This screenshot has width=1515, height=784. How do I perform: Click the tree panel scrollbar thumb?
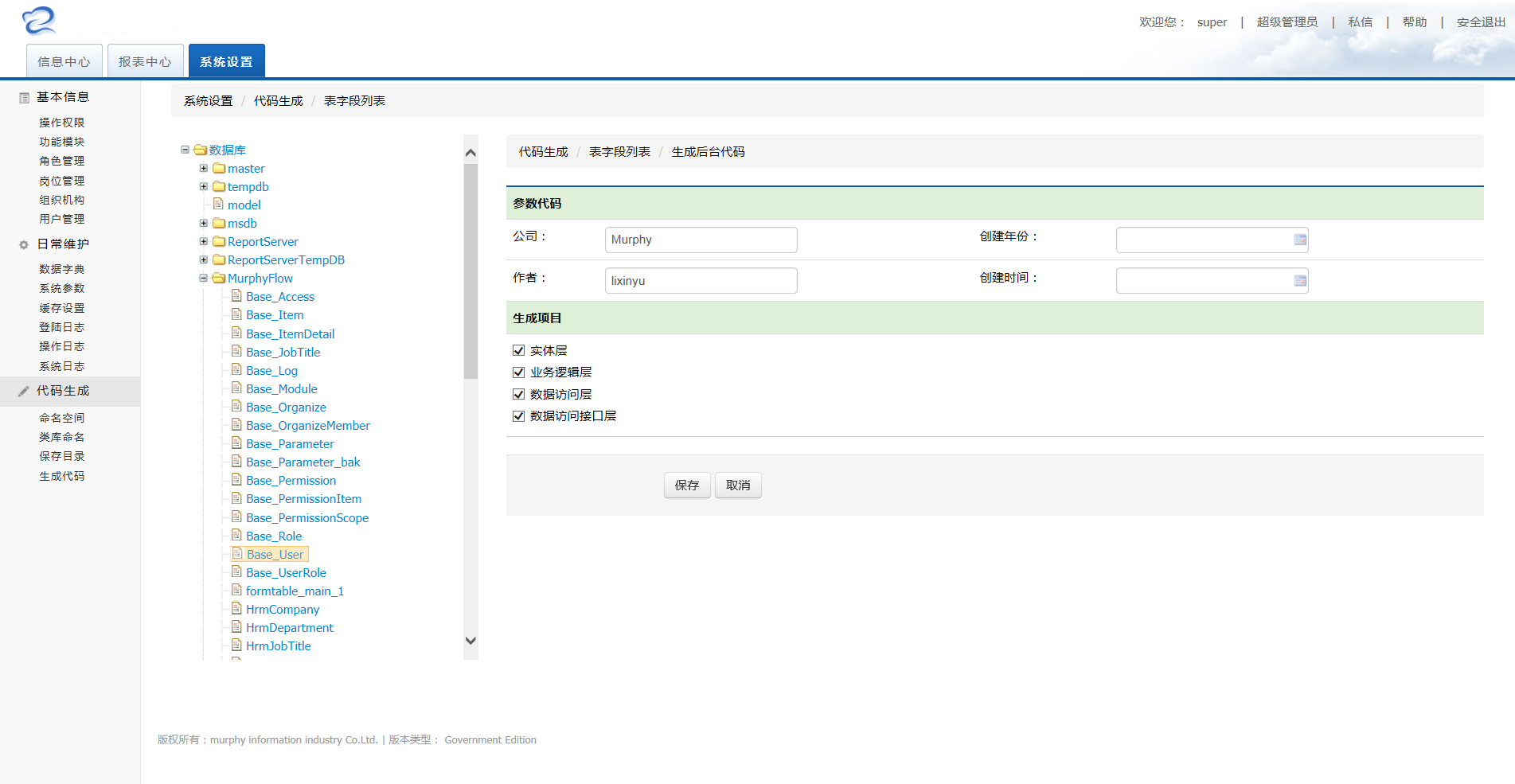tap(471, 271)
